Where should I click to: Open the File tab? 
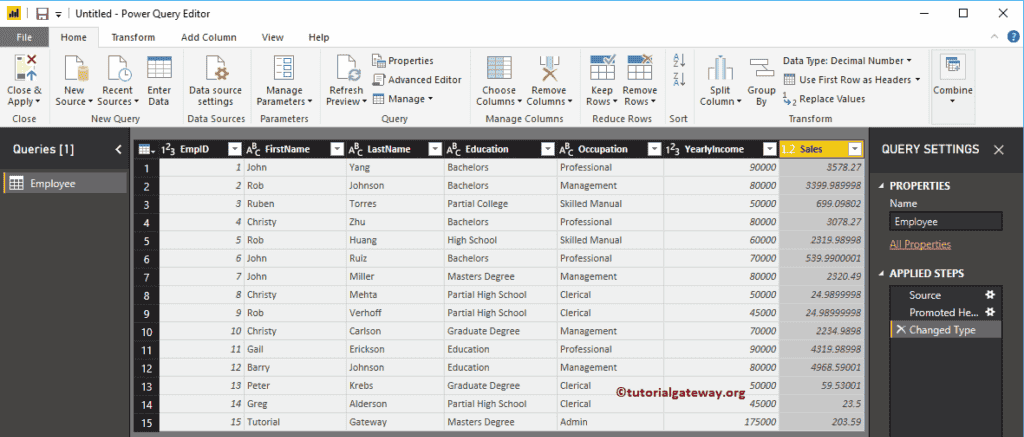(25, 37)
